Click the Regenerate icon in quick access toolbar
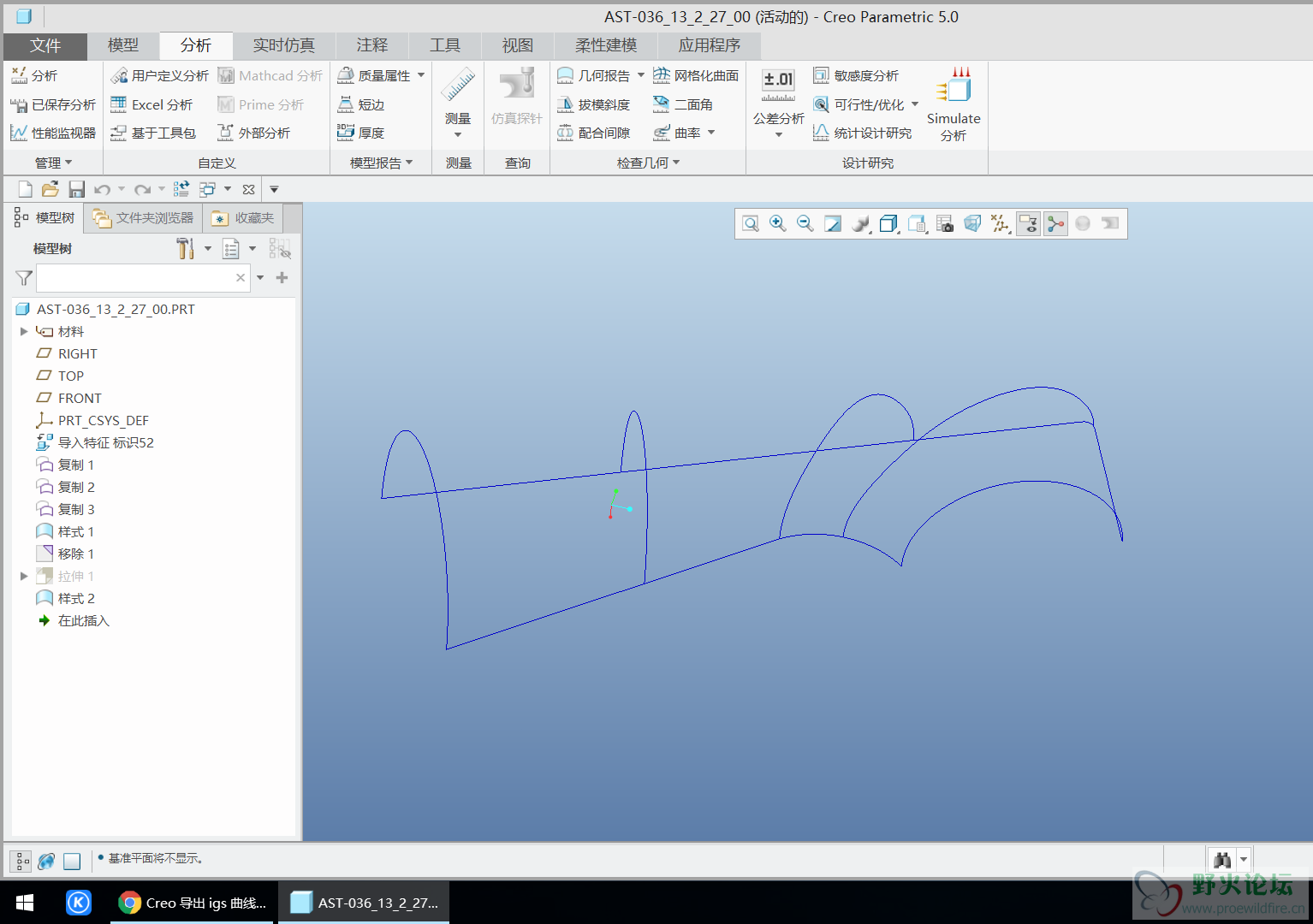Image resolution: width=1313 pixels, height=924 pixels. point(181,189)
